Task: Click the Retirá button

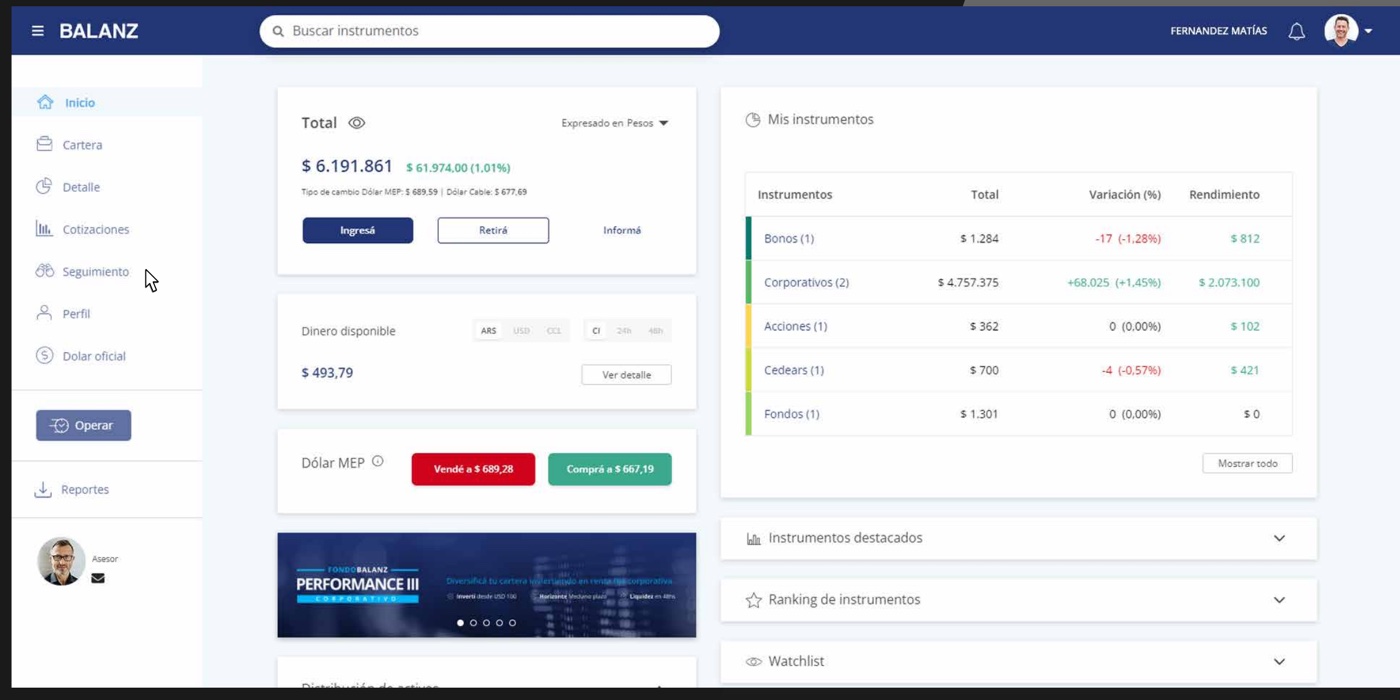Action: click(x=493, y=230)
